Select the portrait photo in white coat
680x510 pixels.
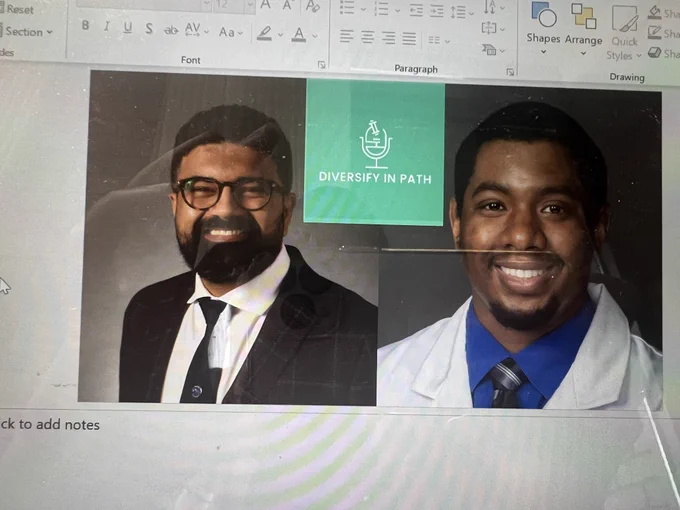(520, 246)
